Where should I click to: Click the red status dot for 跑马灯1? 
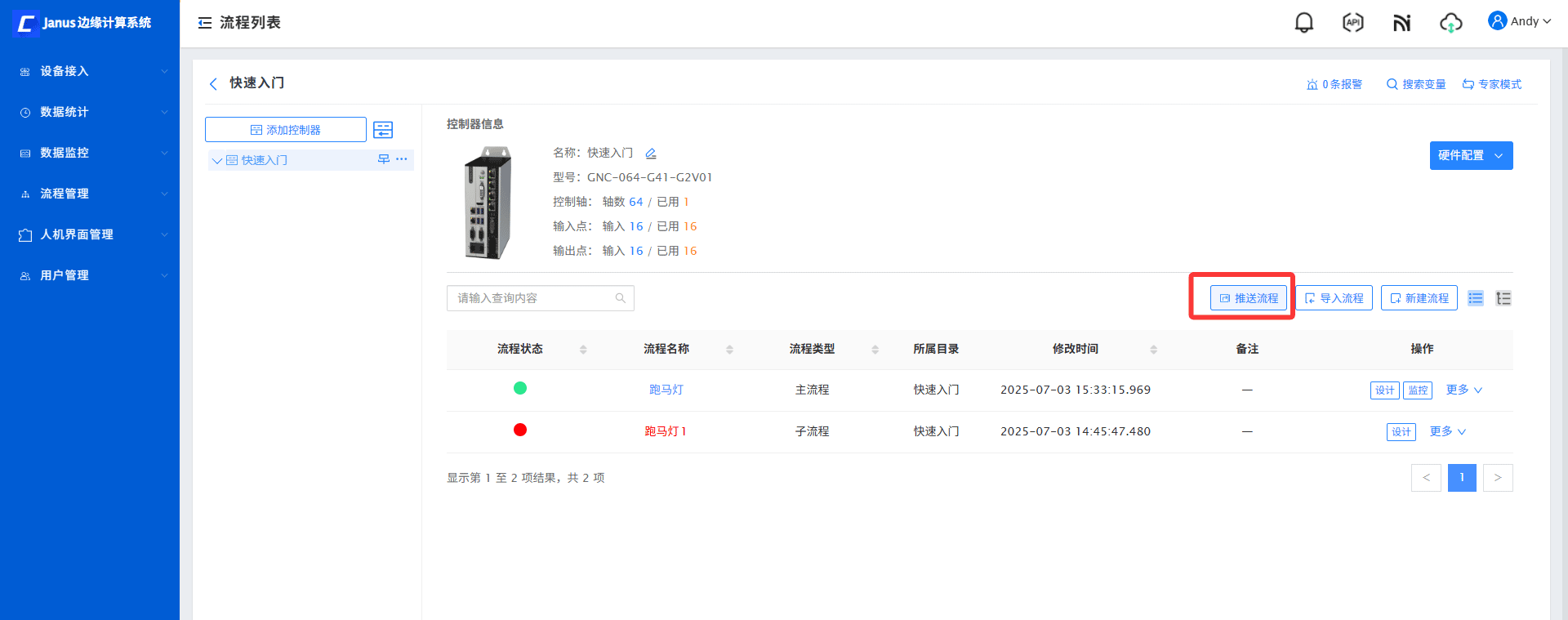click(520, 430)
